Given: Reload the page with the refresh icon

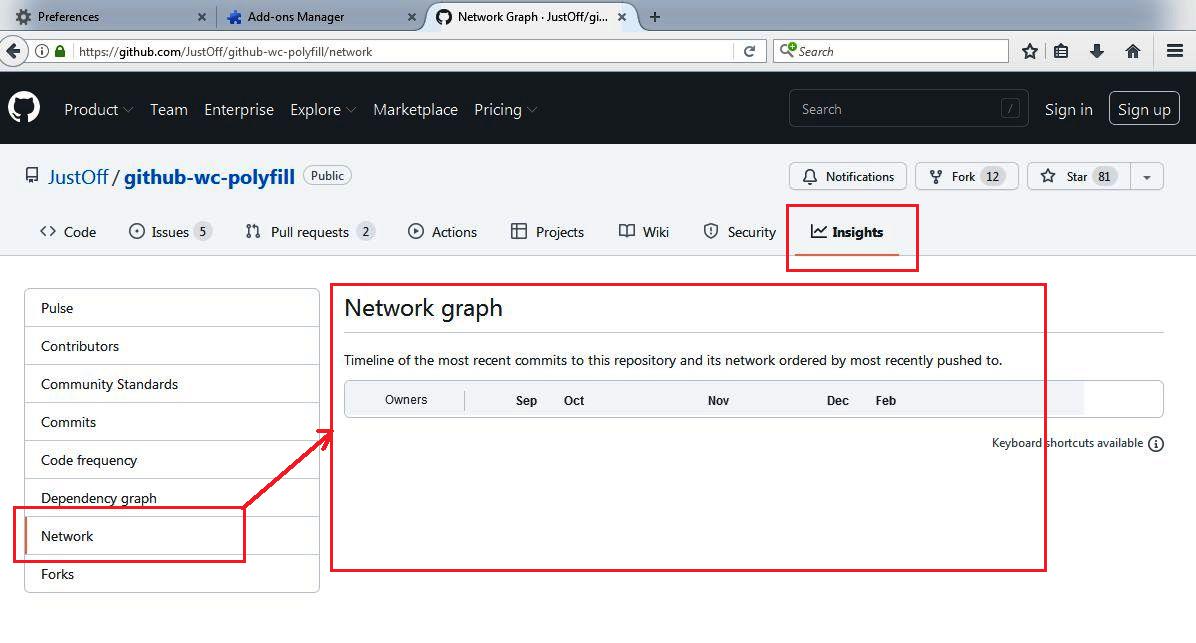Looking at the screenshot, I should tap(749, 51).
